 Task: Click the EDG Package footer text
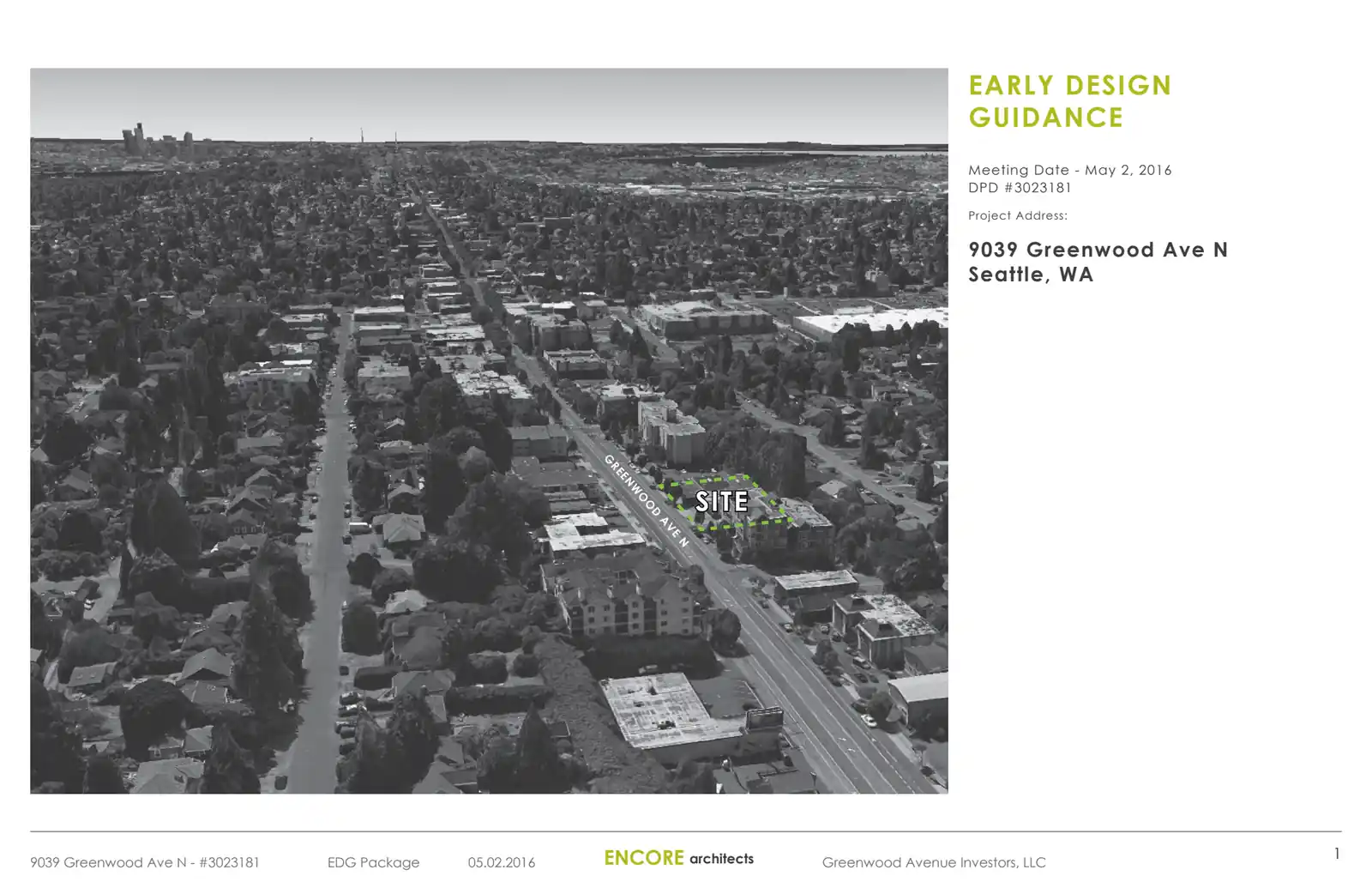[373, 862]
